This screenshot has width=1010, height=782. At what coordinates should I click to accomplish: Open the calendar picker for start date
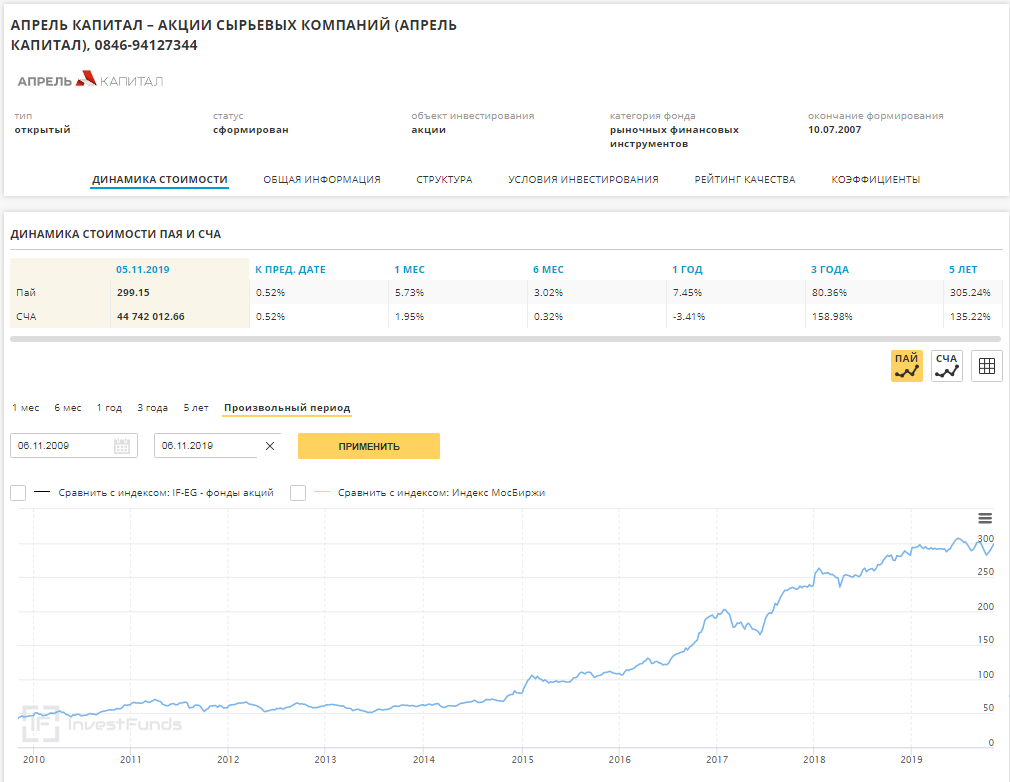pyautogui.click(x=122, y=446)
